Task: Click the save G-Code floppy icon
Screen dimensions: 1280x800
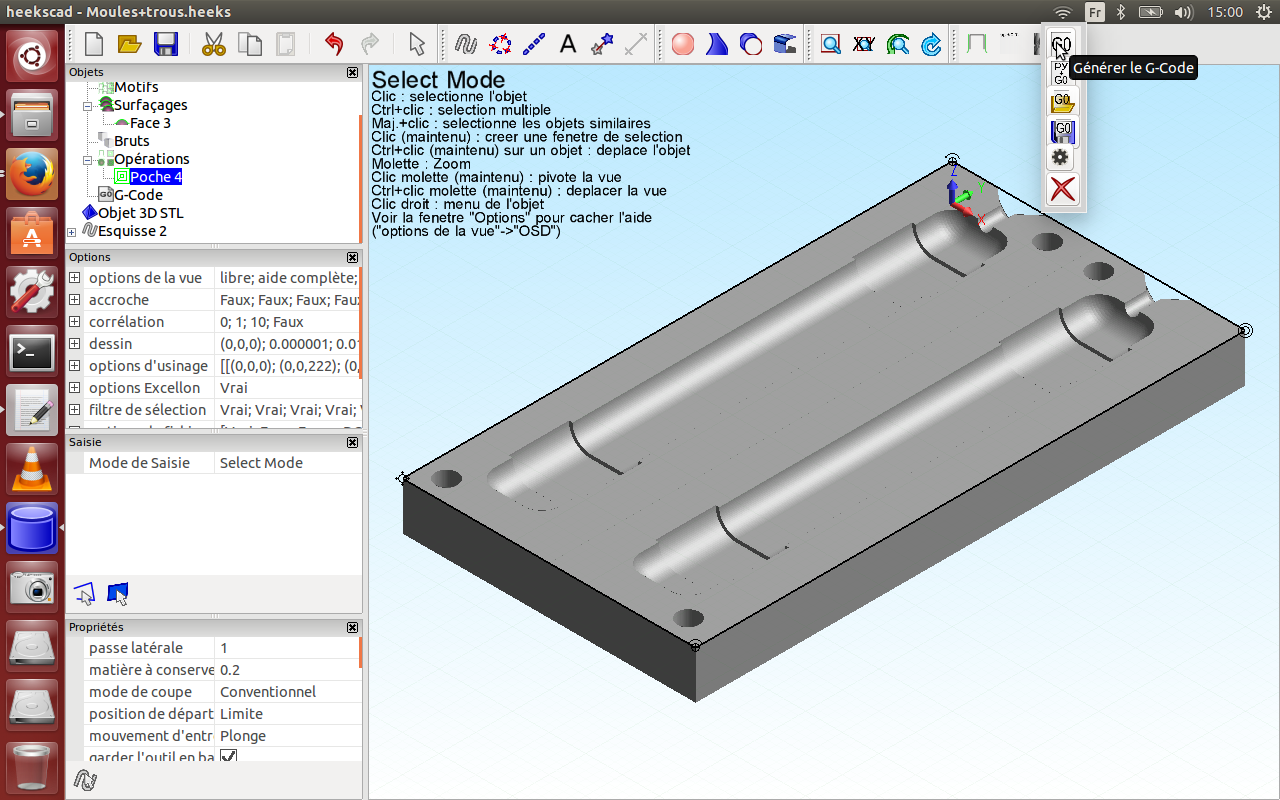Action: click(1061, 130)
